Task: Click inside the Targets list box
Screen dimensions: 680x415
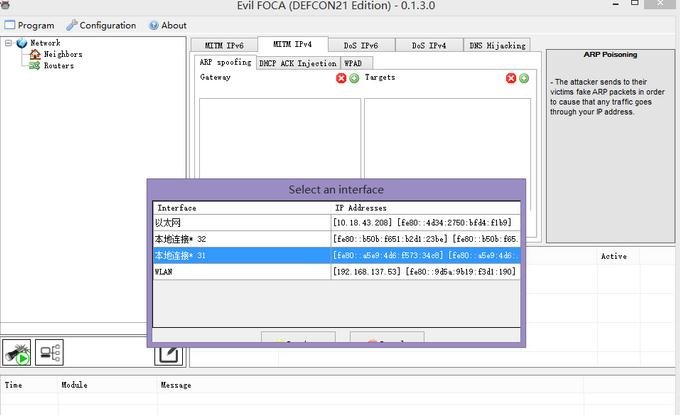Action: [447, 138]
